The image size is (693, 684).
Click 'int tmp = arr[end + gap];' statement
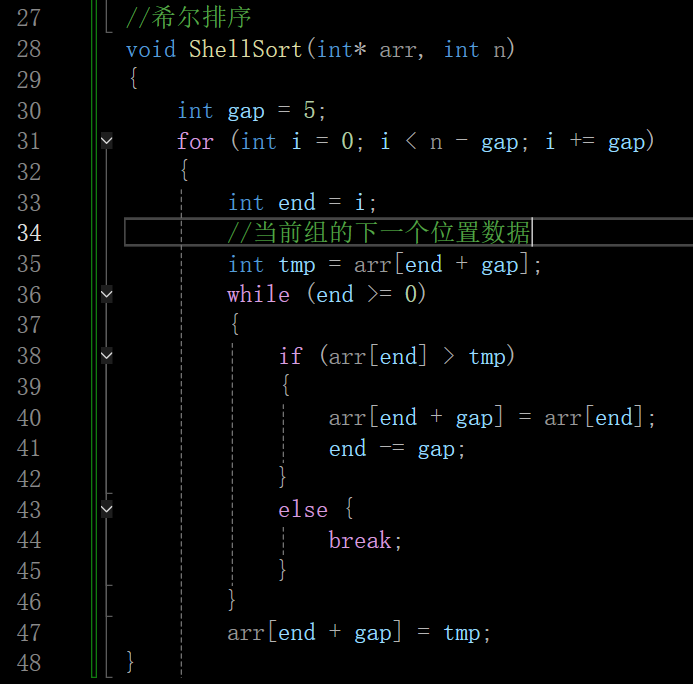point(384,265)
